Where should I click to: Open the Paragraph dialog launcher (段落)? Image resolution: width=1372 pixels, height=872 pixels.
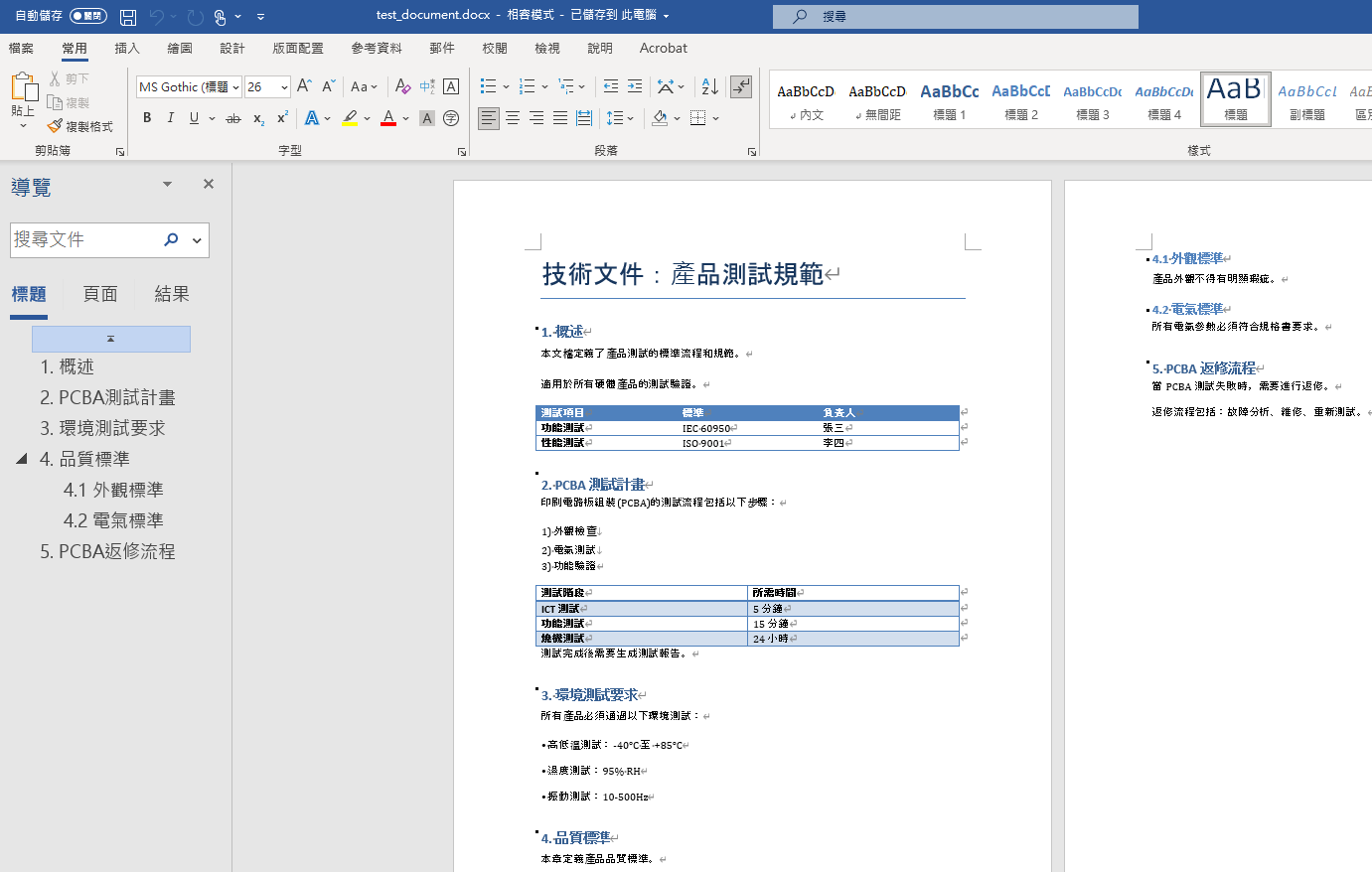[752, 152]
